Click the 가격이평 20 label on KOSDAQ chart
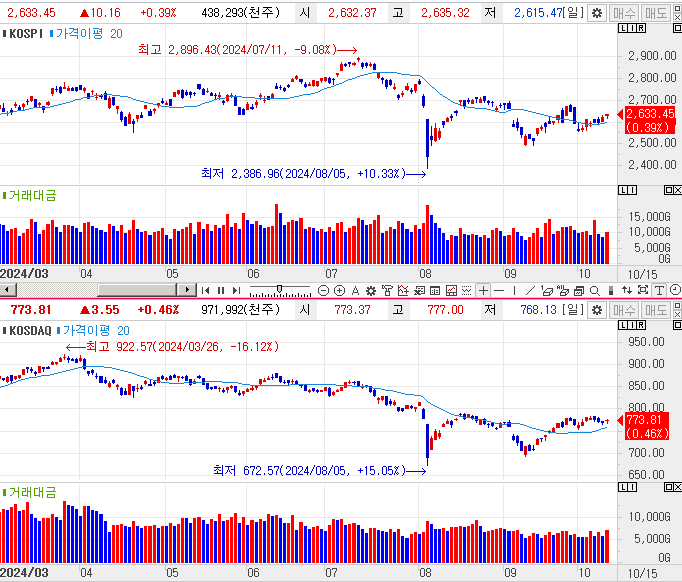 [x=97, y=331]
